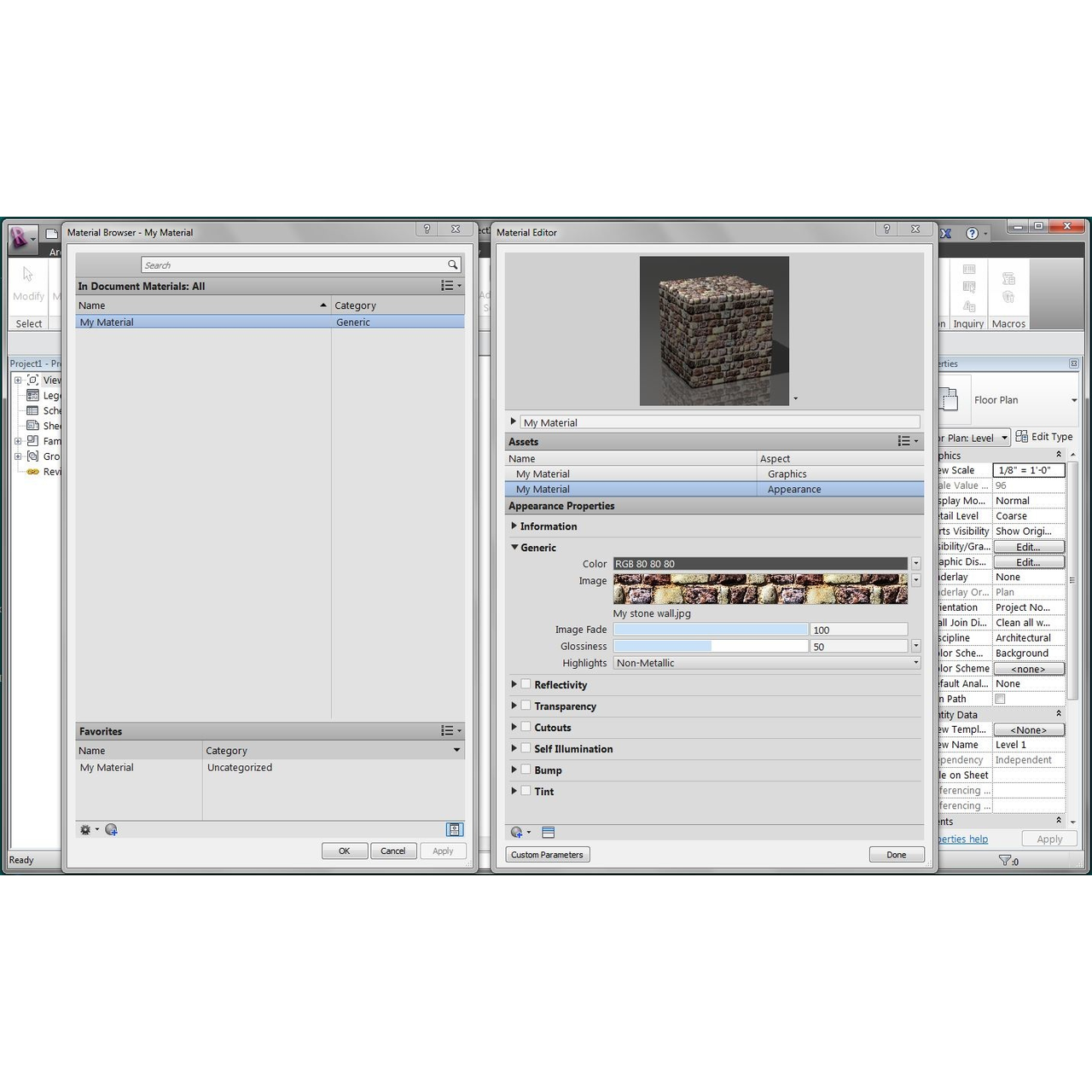
Task: Collapse the Generic properties section
Action: coord(514,548)
